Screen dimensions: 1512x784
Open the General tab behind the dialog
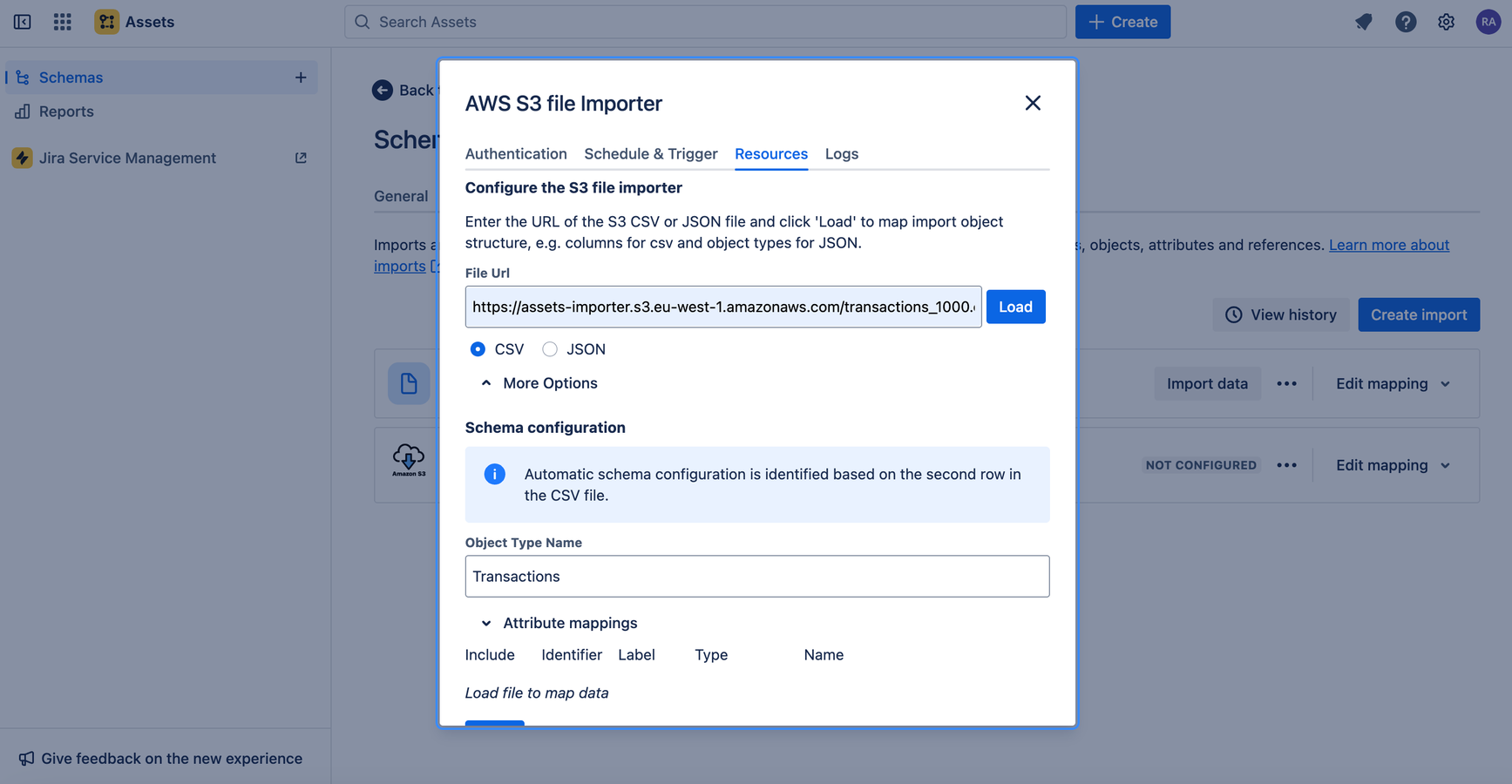(x=401, y=196)
